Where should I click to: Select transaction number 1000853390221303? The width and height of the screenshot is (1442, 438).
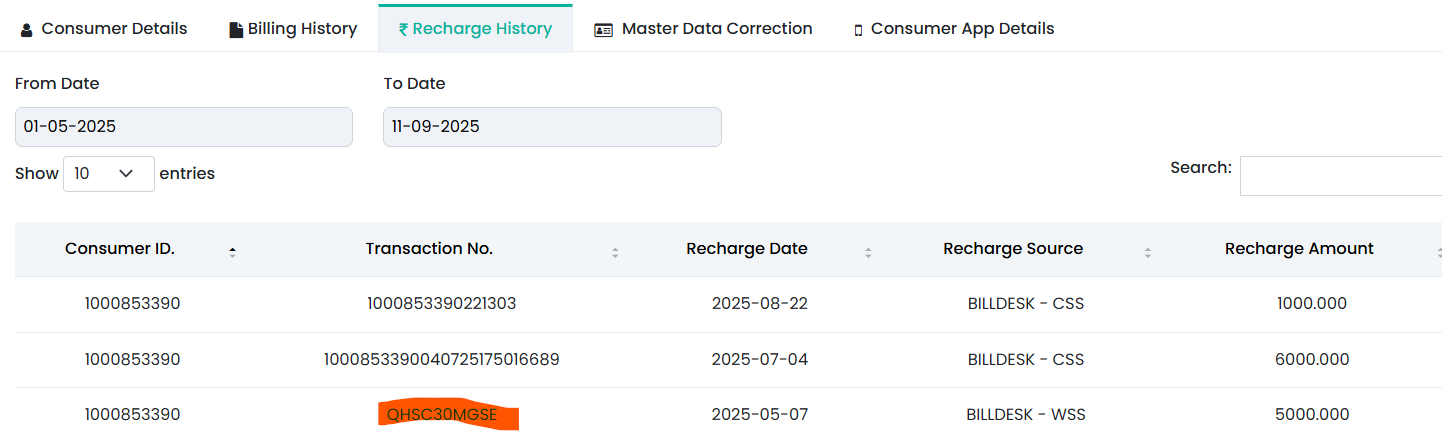click(x=442, y=304)
